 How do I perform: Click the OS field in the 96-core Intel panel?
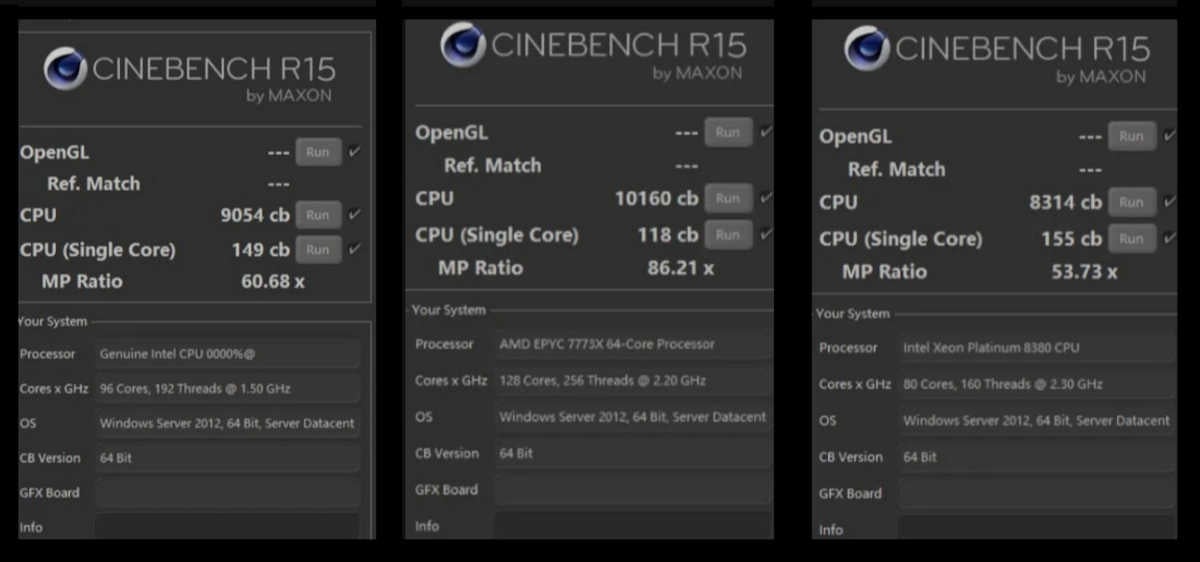coord(227,423)
